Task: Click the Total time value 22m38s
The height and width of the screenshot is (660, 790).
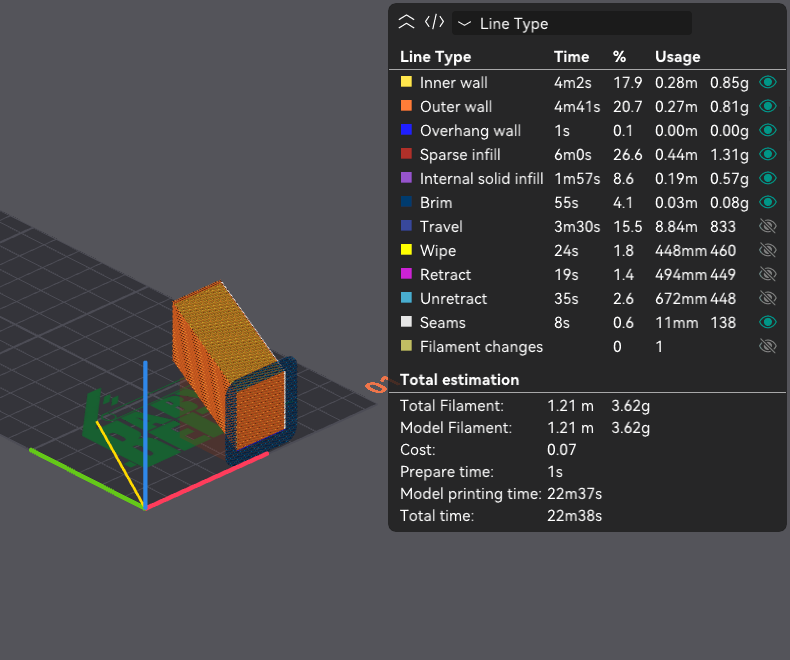Action: point(574,516)
